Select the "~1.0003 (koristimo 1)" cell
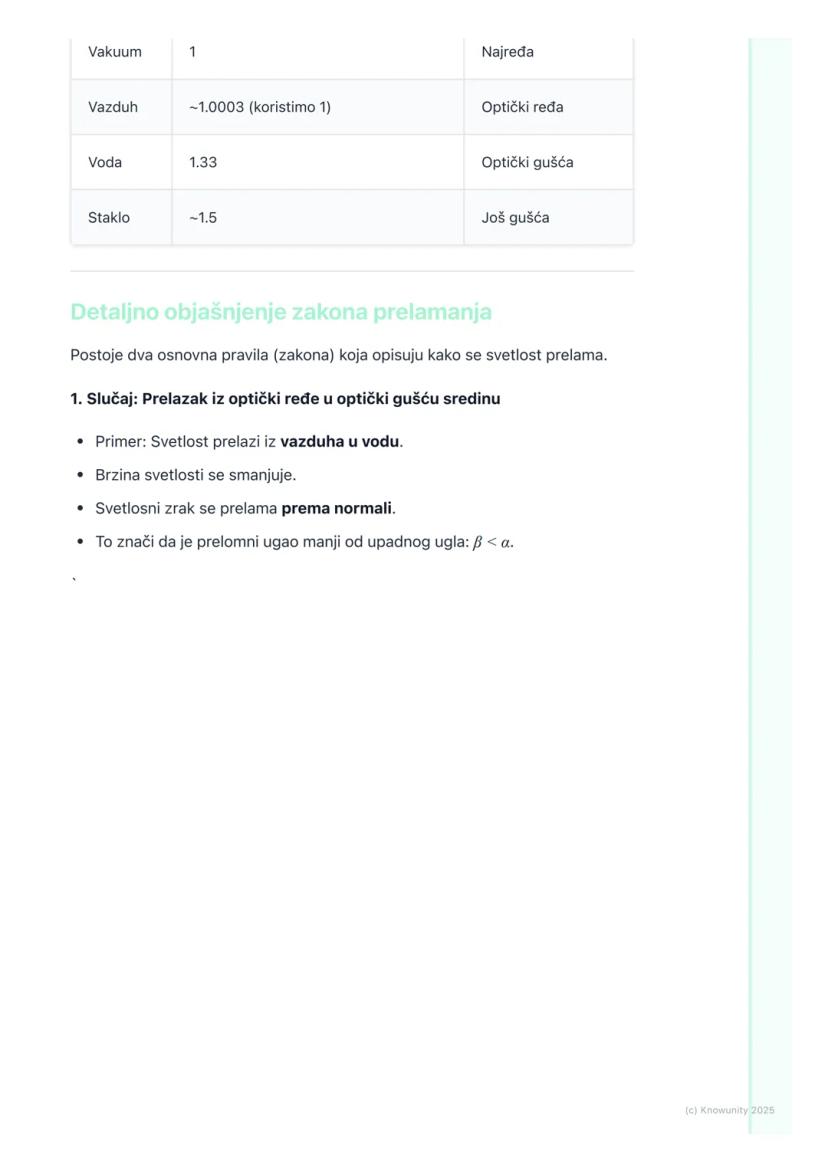The height and width of the screenshot is (1171, 828). coord(259,107)
